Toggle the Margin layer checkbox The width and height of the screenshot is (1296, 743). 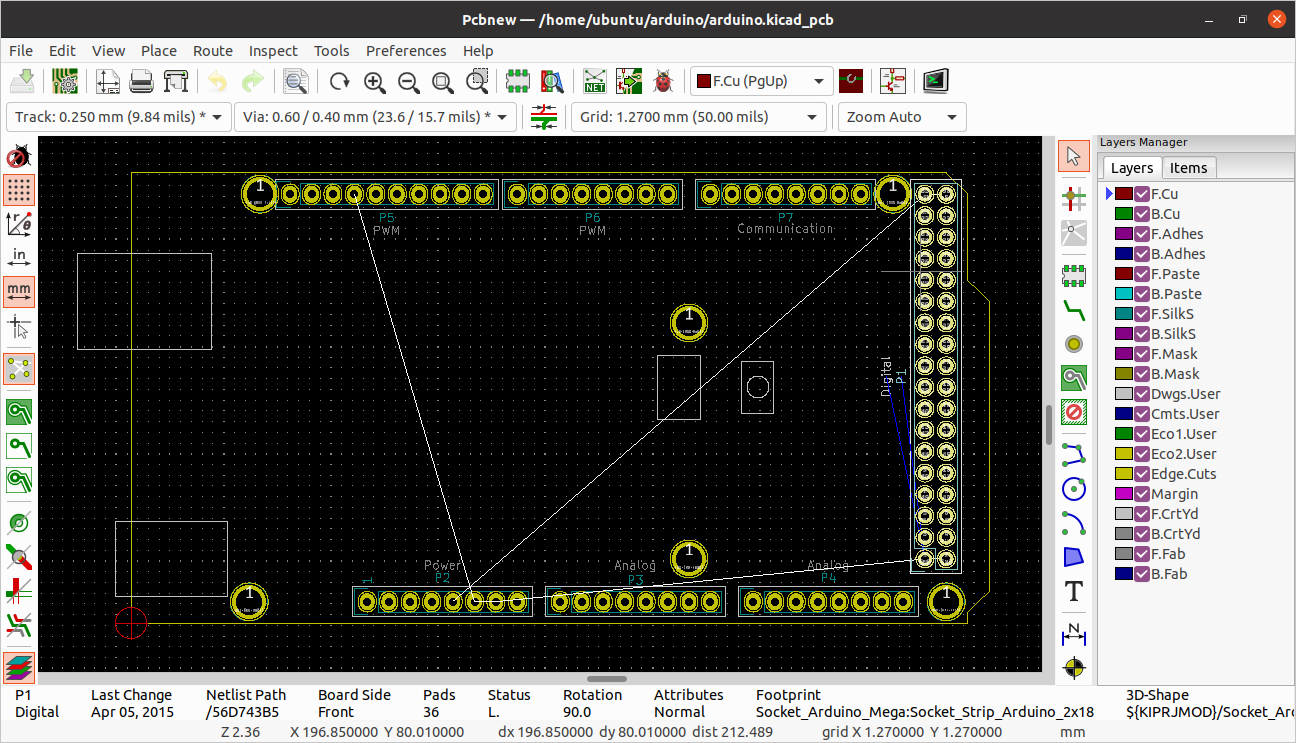click(x=1142, y=494)
